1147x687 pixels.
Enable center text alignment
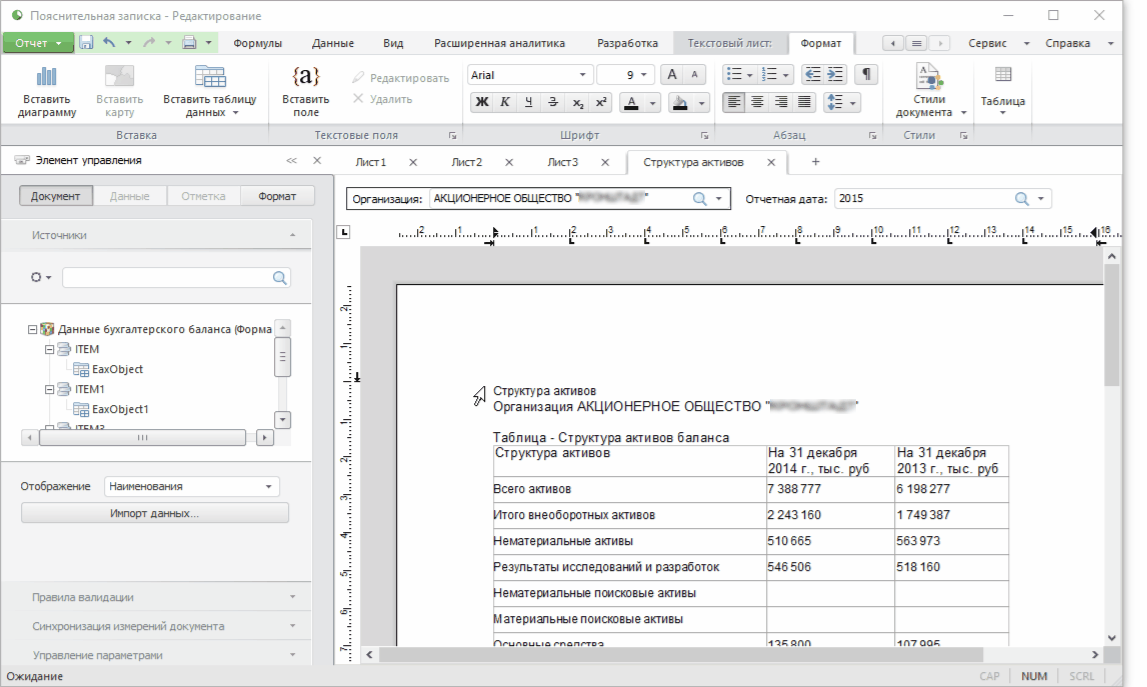coord(758,102)
